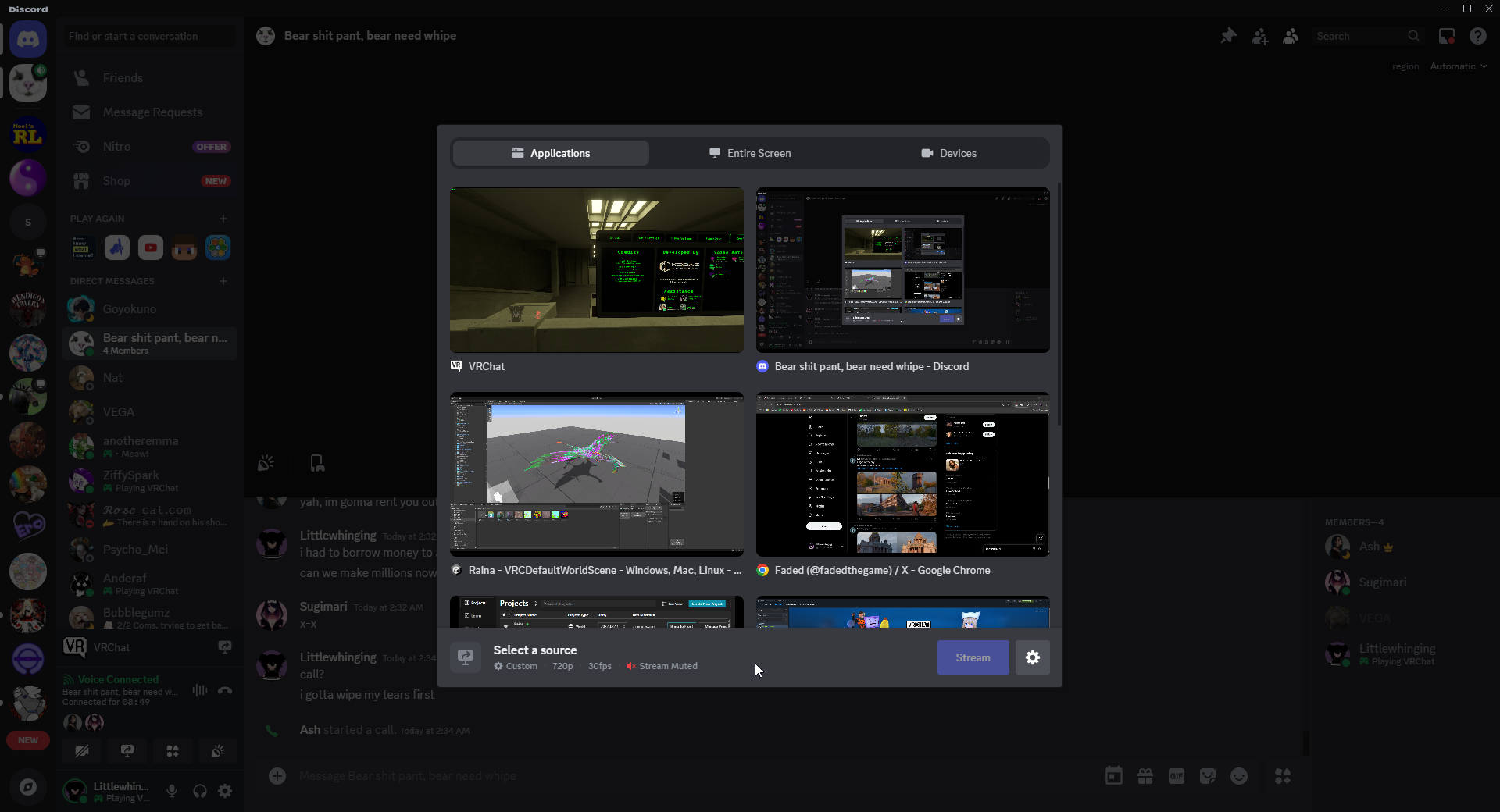Open Discord home direct messages
This screenshot has height=812, width=1500.
pos(28,39)
